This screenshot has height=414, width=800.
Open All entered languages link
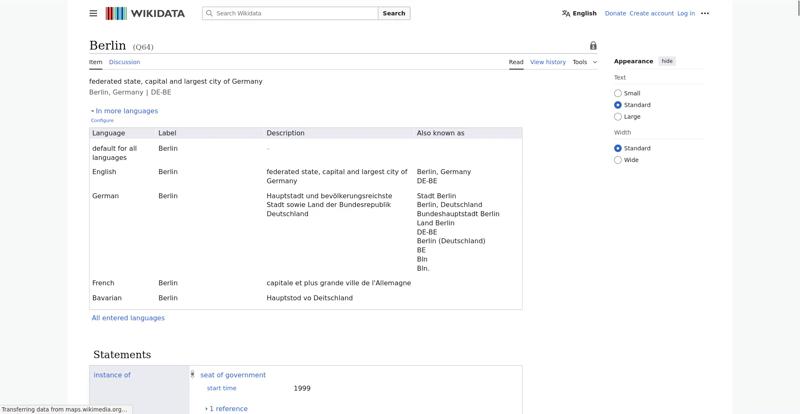[x=128, y=318]
